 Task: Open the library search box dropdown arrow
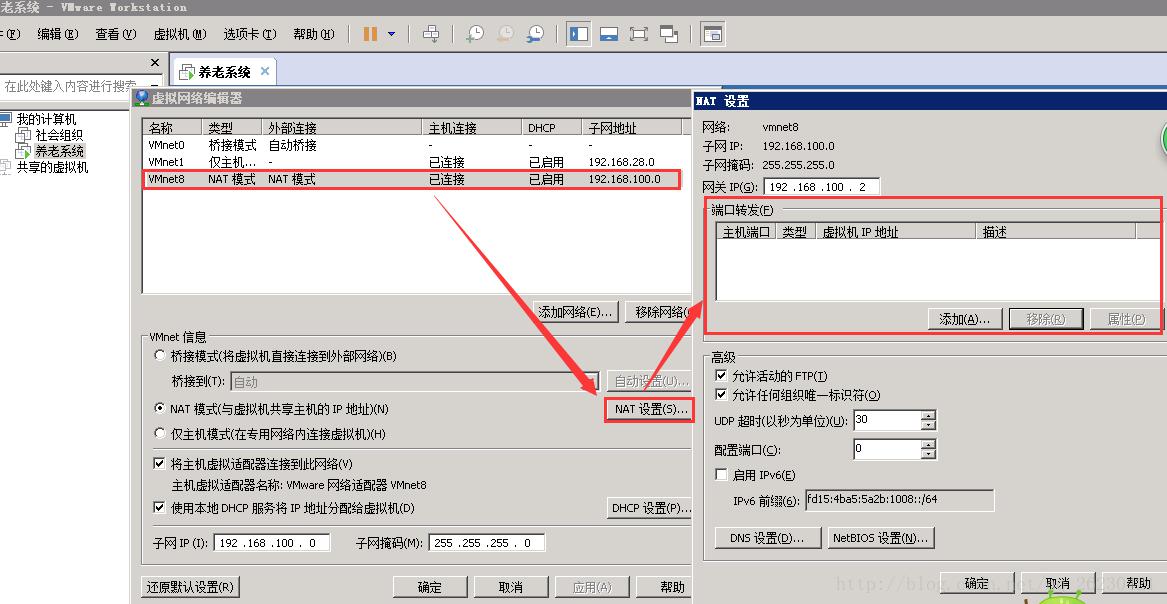154,86
